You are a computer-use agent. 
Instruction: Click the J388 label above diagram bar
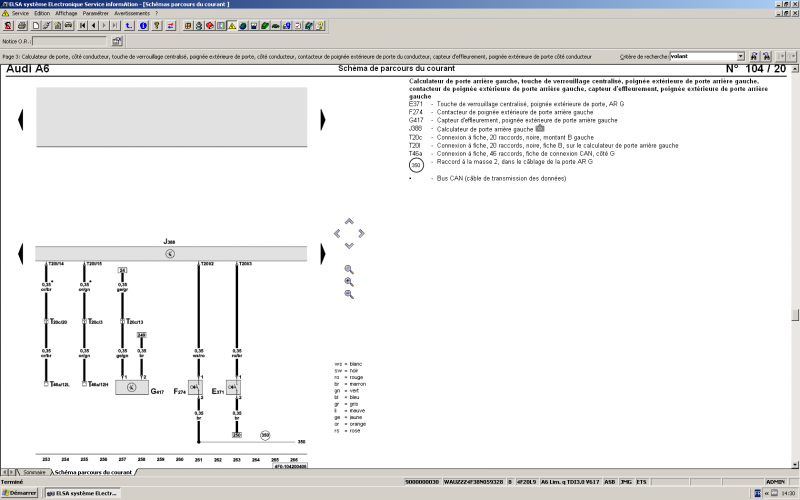click(169, 241)
